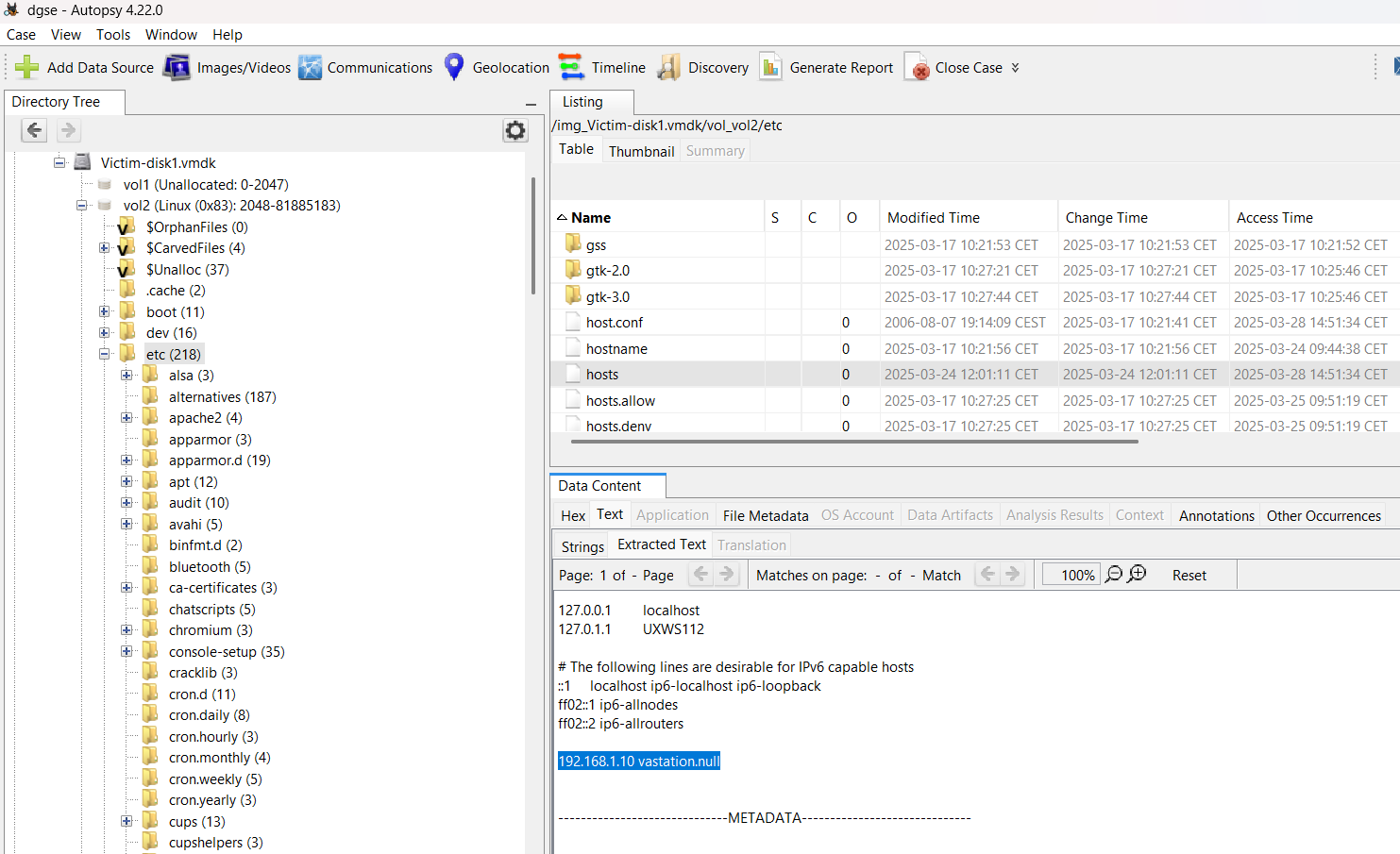Click the 100% zoom level field
The width and height of the screenshot is (1400, 854).
(x=1071, y=575)
